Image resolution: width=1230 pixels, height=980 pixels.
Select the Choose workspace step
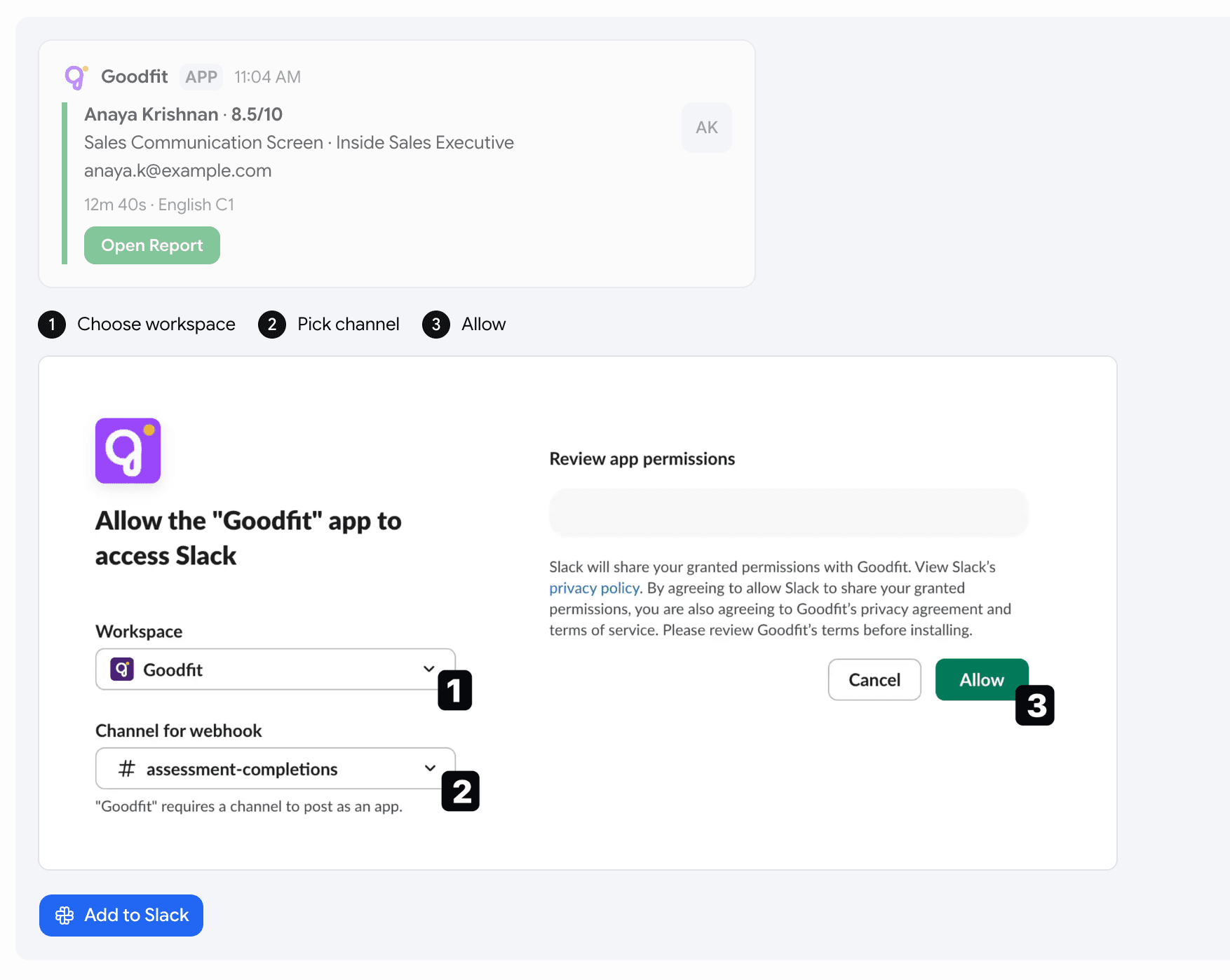pyautogui.click(x=137, y=325)
